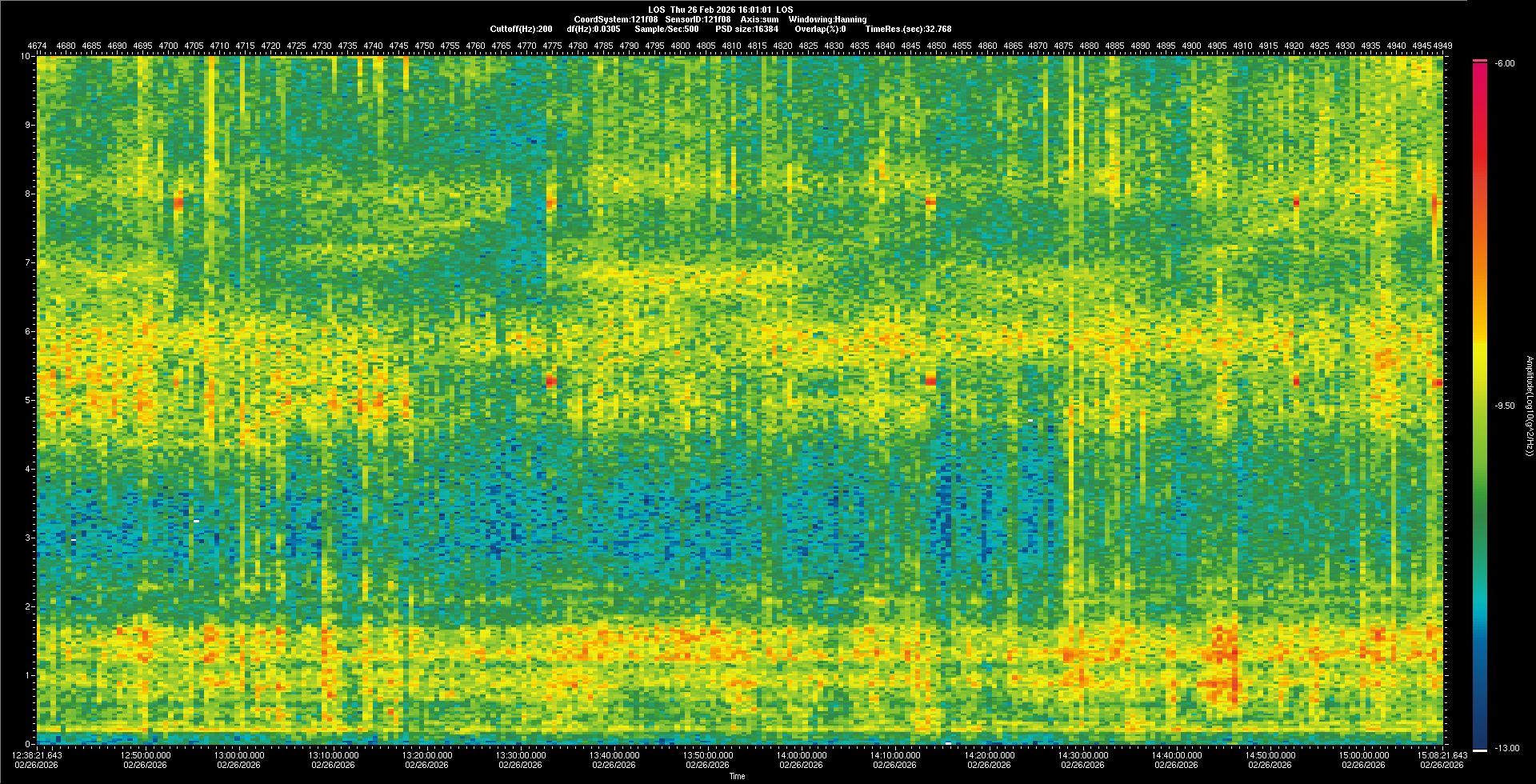
Task: Click the 'Time' axis title below the plot
Action: pos(737,776)
